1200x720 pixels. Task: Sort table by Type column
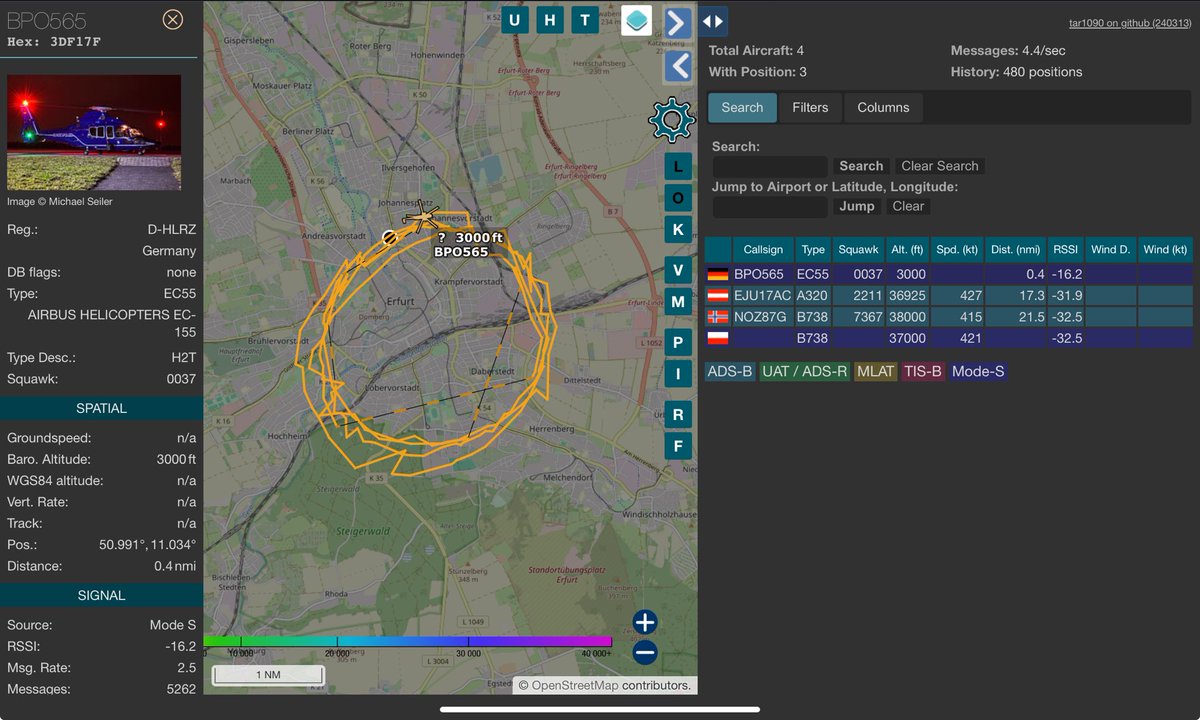point(813,250)
